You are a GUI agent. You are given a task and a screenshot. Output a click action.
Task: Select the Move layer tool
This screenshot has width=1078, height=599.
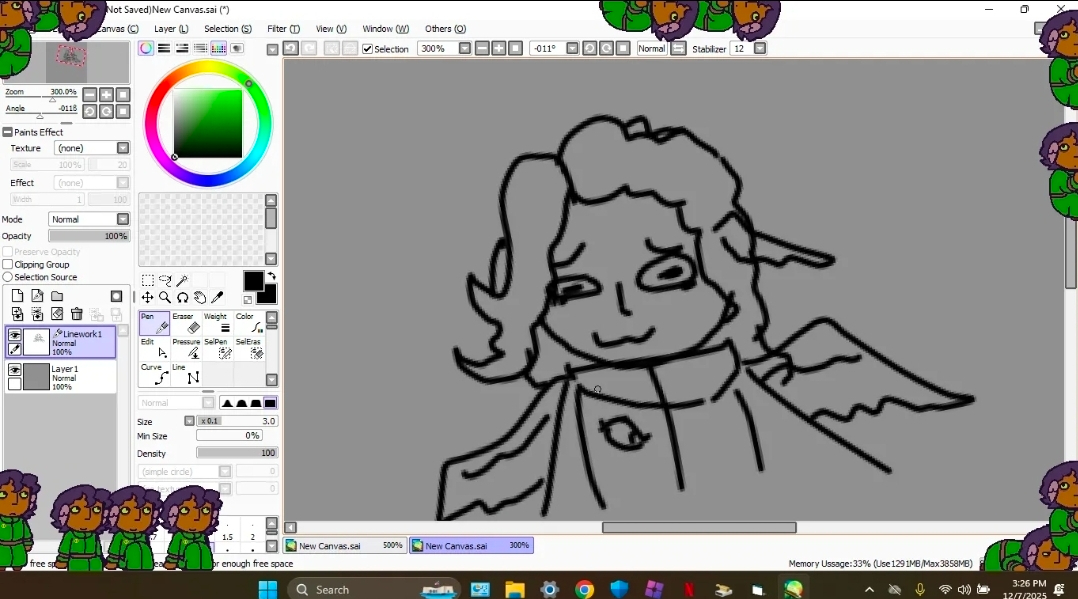point(147,297)
